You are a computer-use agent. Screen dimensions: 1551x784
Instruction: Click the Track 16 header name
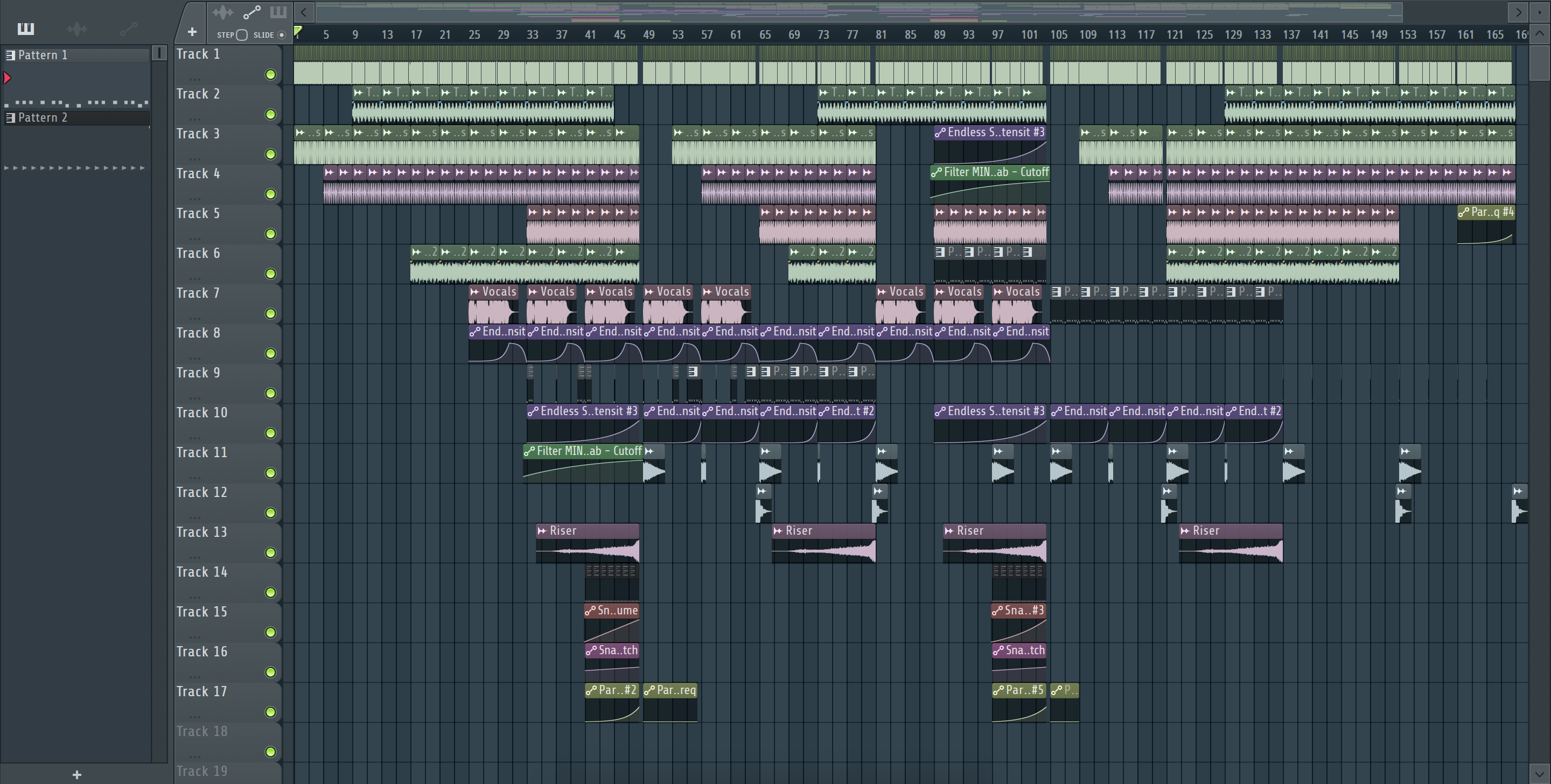(x=202, y=652)
